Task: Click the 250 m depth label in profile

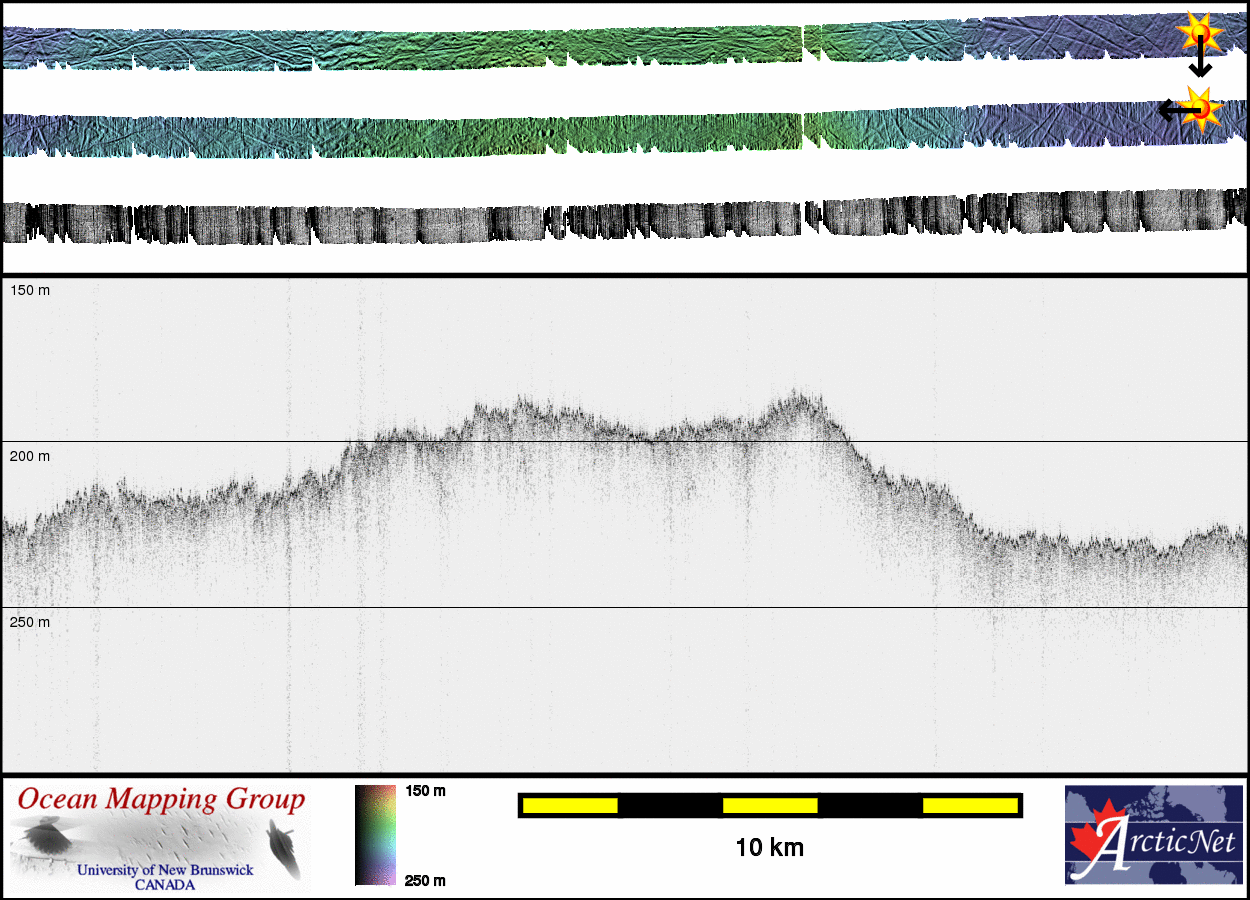Action: point(30,622)
